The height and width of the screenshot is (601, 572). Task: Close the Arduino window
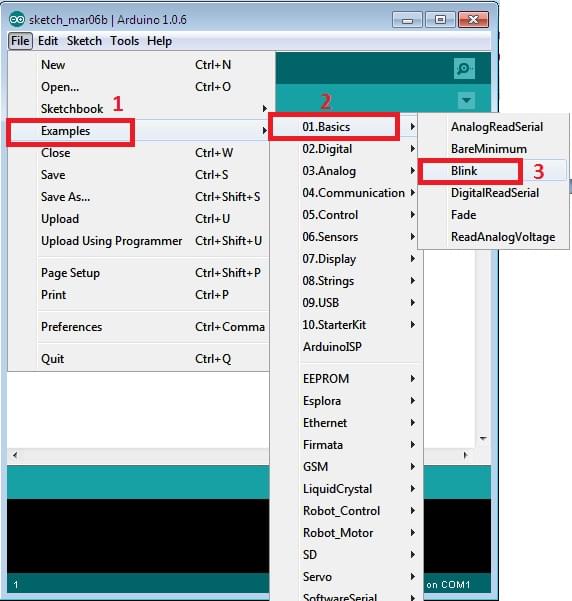(473, 20)
